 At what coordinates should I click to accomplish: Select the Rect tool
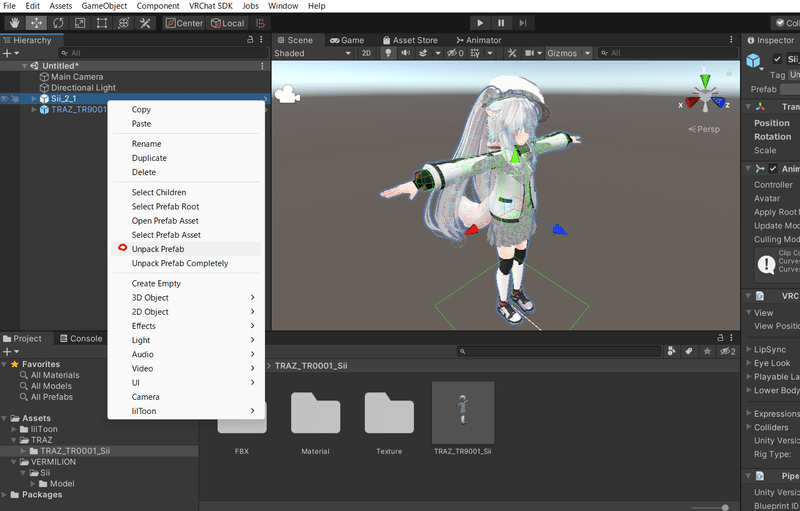click(102, 23)
